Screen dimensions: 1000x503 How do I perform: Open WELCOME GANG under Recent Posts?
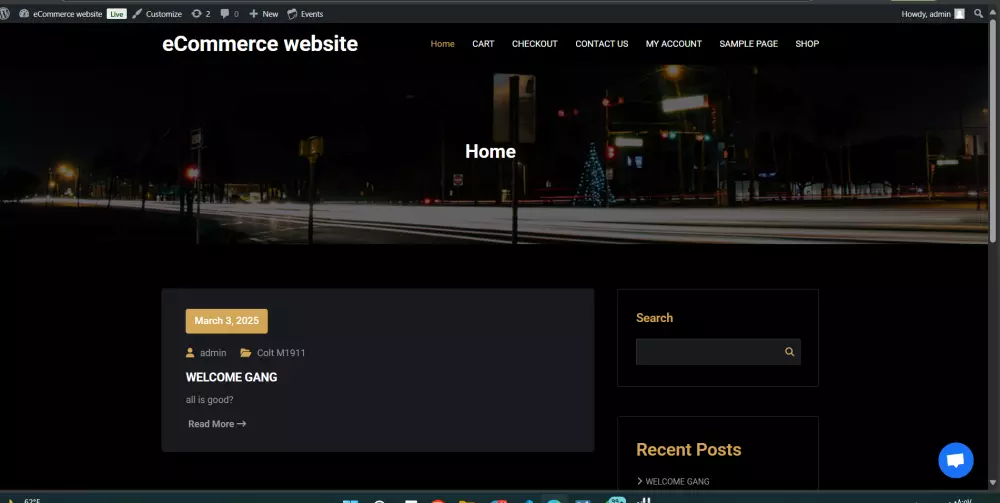coord(677,481)
